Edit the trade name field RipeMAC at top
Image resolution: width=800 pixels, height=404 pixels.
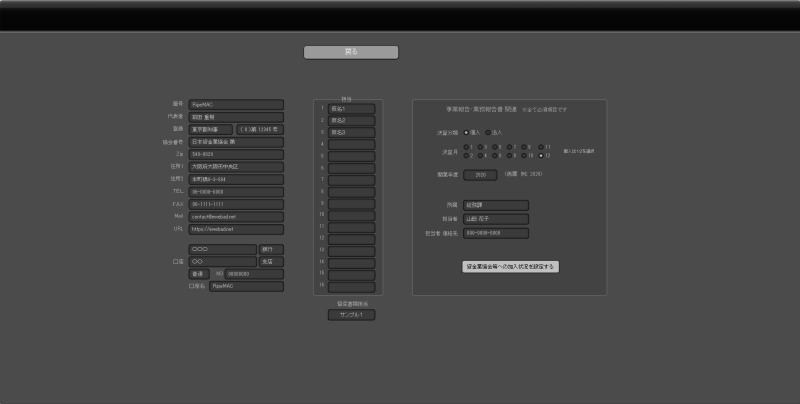coord(236,105)
